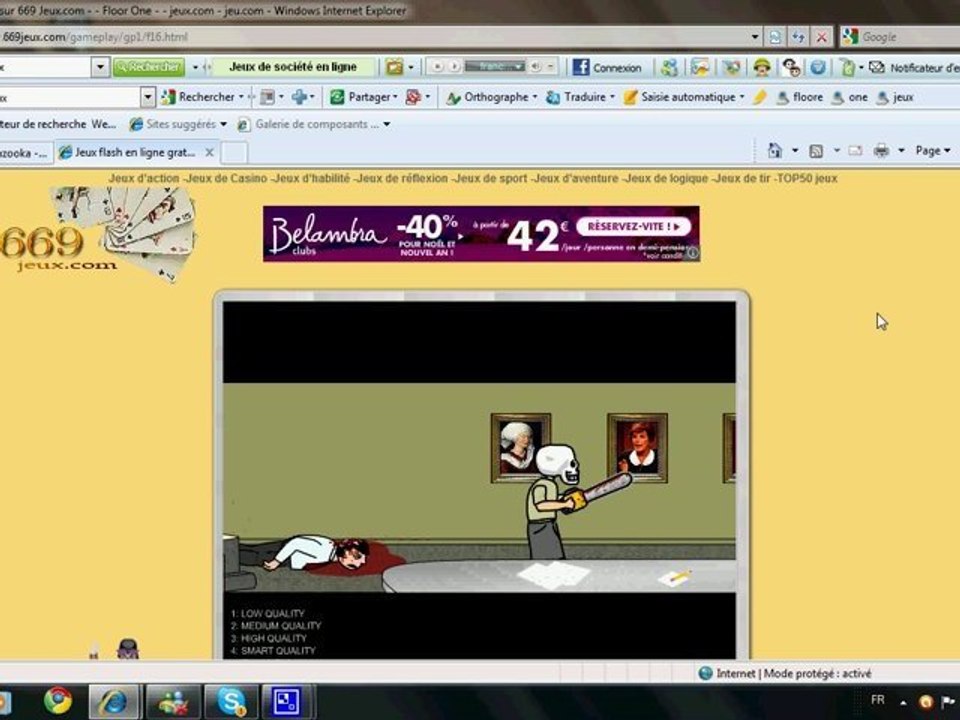Click the highlighter pen toolbar icon
The height and width of the screenshot is (720, 960).
click(x=760, y=97)
